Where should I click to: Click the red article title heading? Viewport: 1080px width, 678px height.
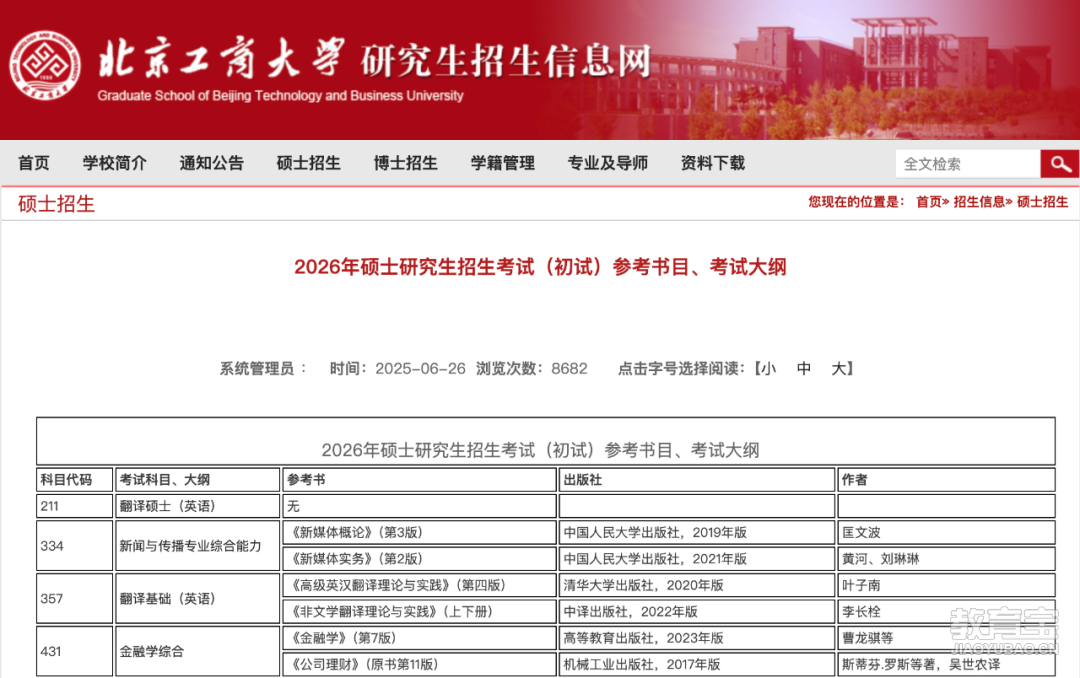(x=540, y=267)
